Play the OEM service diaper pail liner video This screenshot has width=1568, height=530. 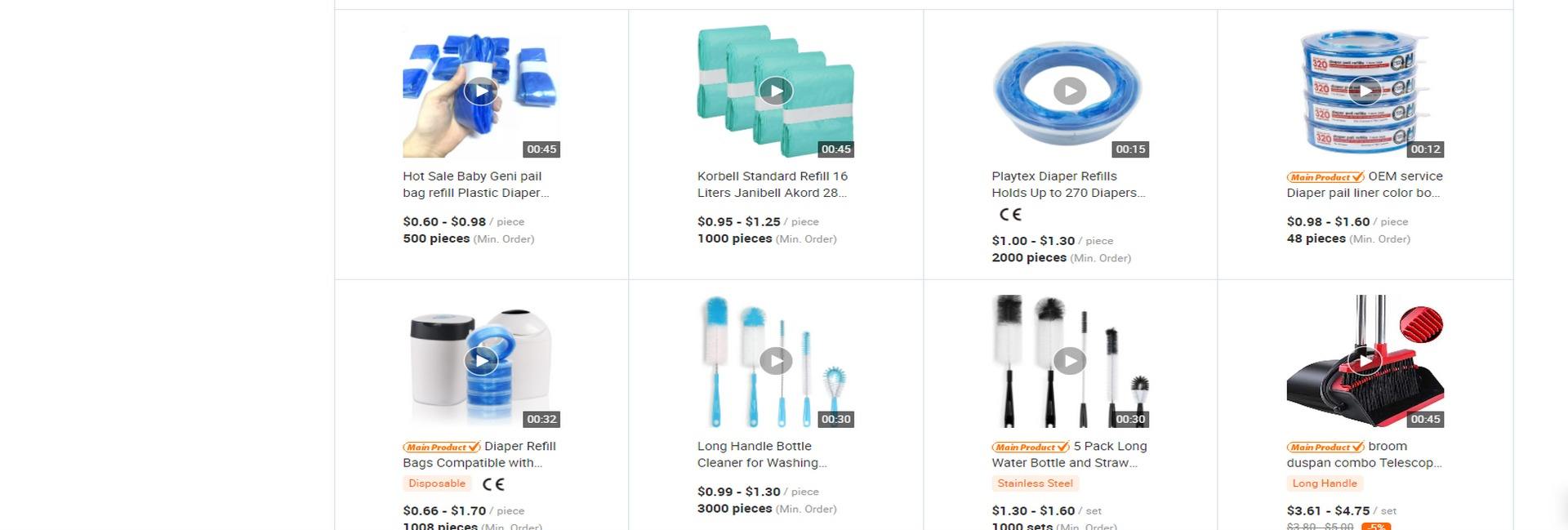(1365, 91)
